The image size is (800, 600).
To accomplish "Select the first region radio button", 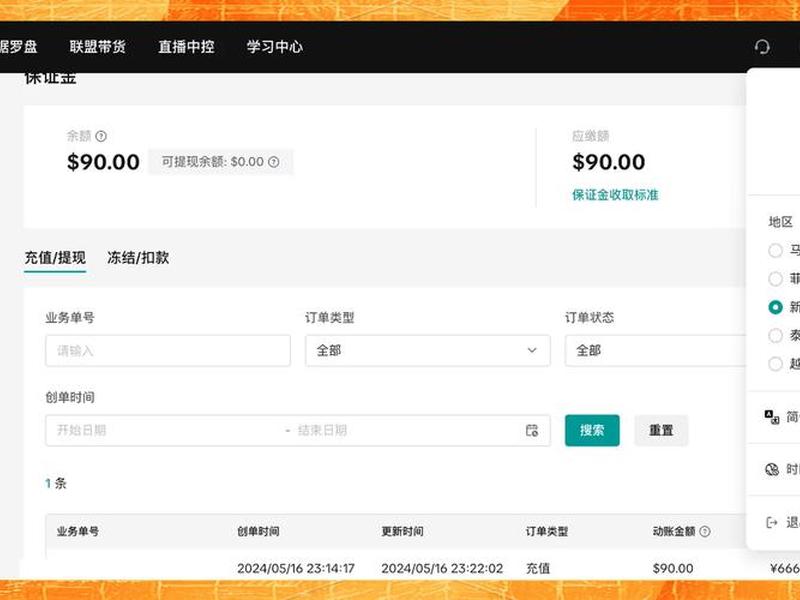I will 775,251.
